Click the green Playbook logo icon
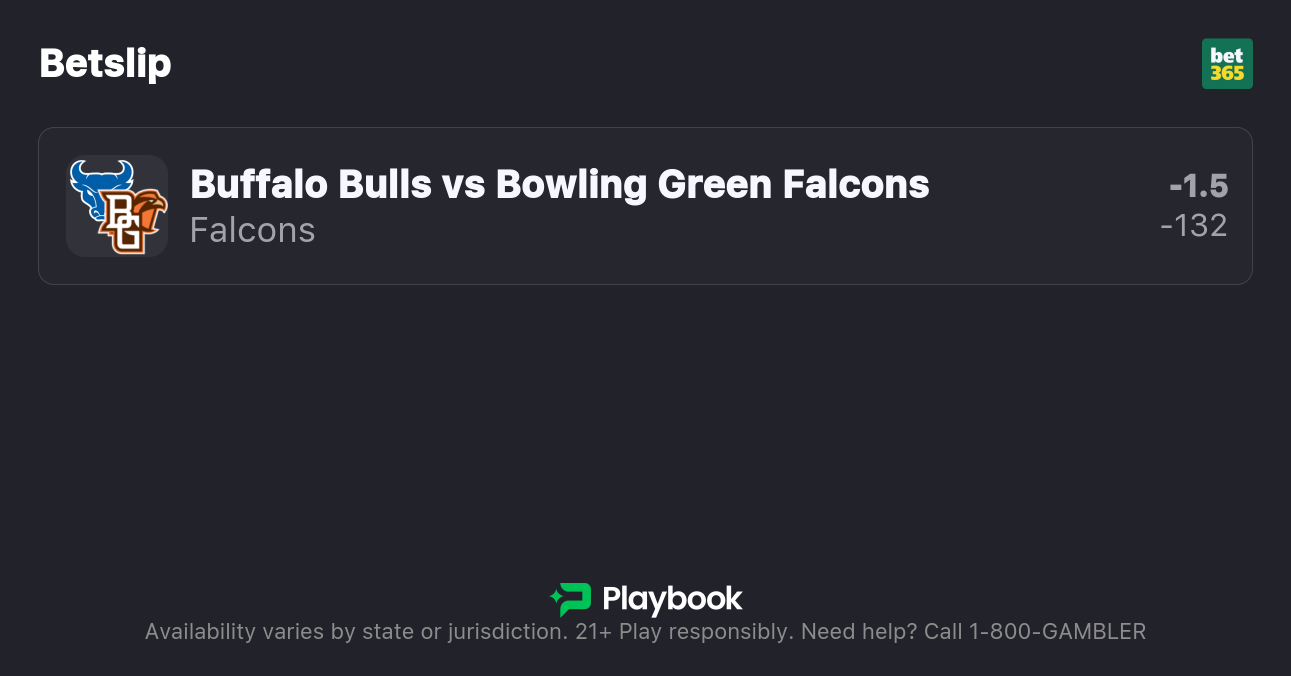Image resolution: width=1291 pixels, height=676 pixels. (571, 599)
